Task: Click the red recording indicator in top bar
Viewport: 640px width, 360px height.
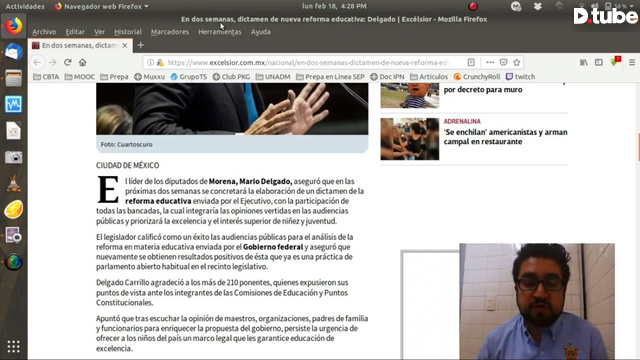Action: tap(473, 6)
